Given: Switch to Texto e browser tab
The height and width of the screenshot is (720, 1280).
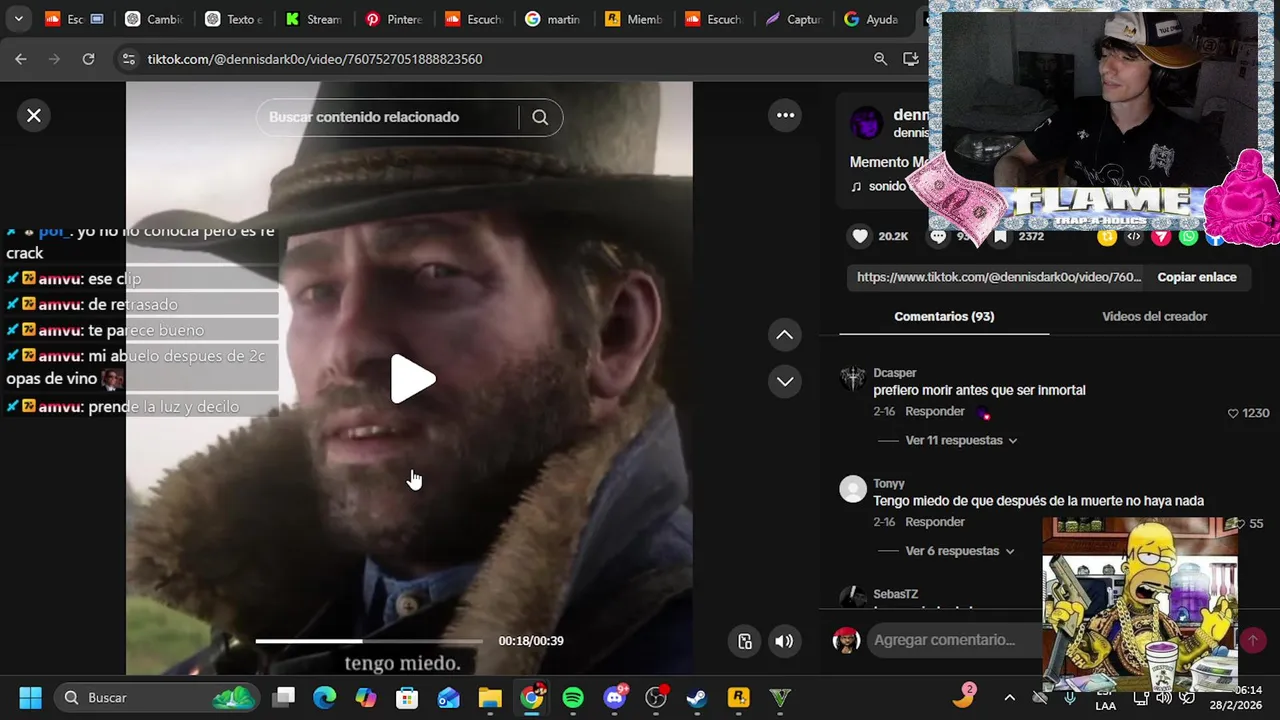Looking at the screenshot, I should 233,19.
